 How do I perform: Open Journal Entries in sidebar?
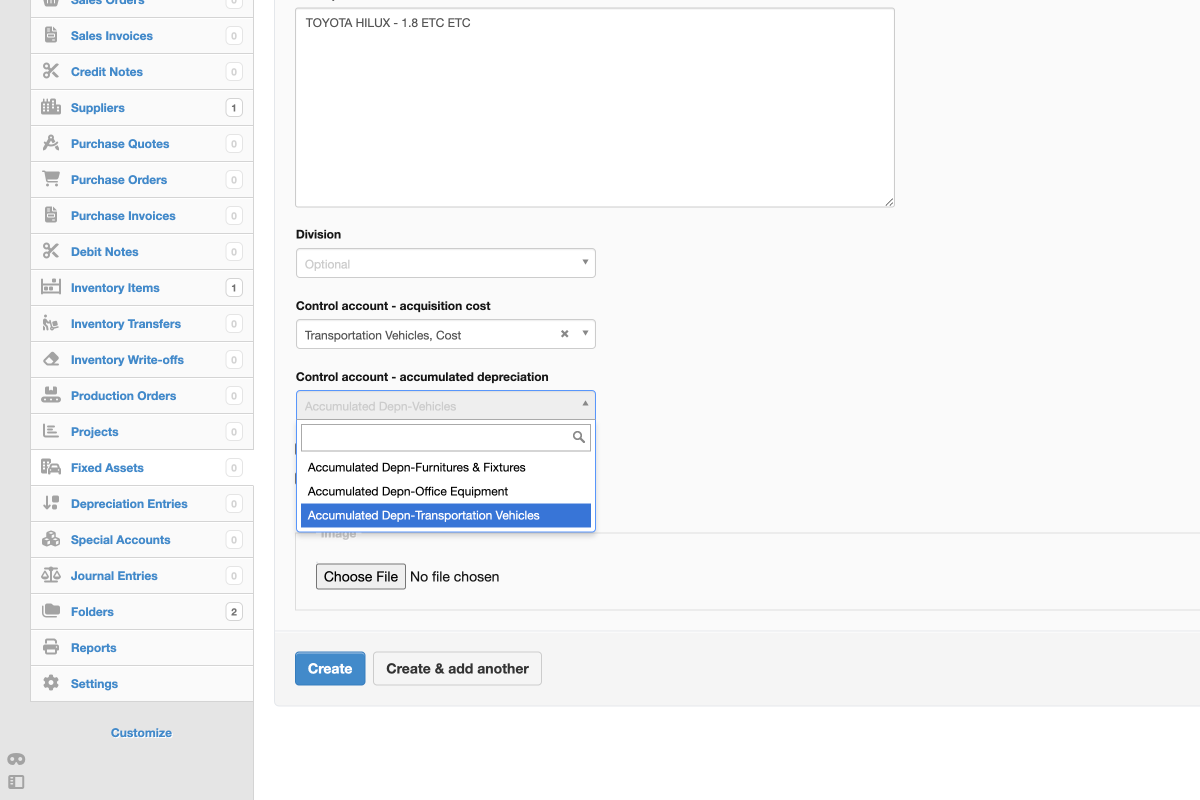142,576
